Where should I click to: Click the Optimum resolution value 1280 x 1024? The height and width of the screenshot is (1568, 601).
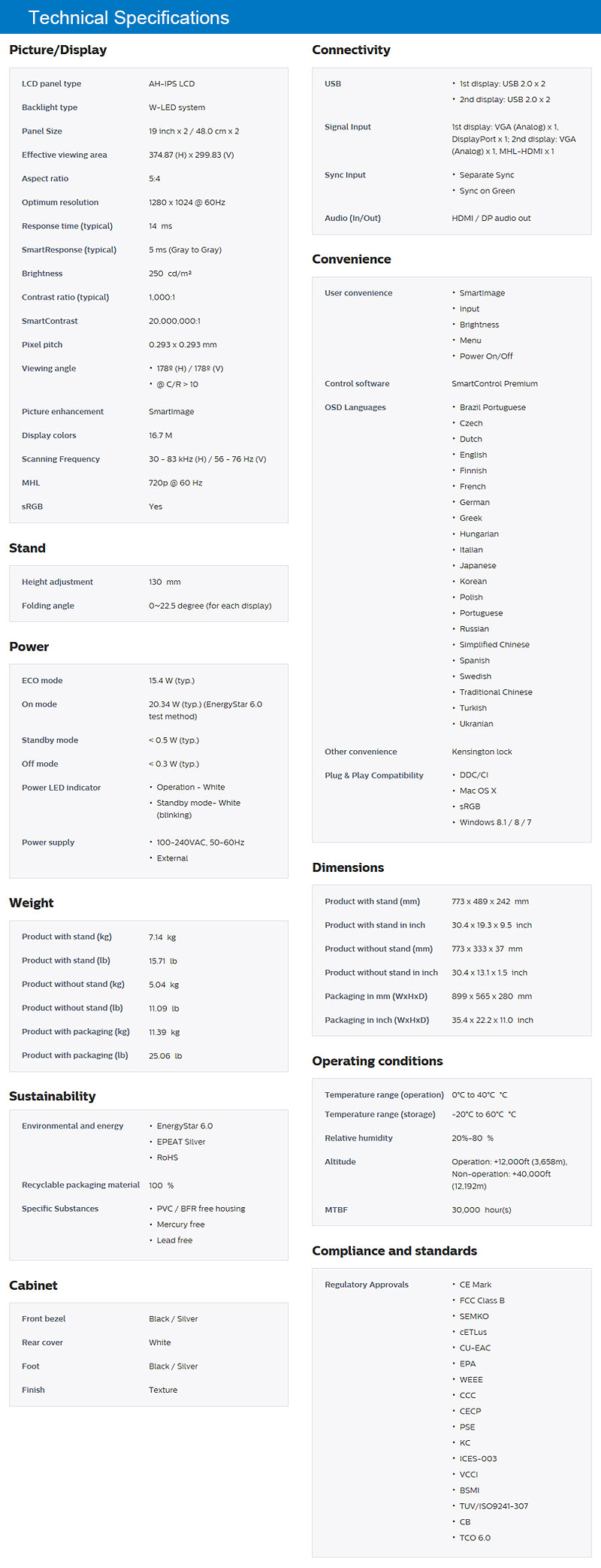point(186,202)
